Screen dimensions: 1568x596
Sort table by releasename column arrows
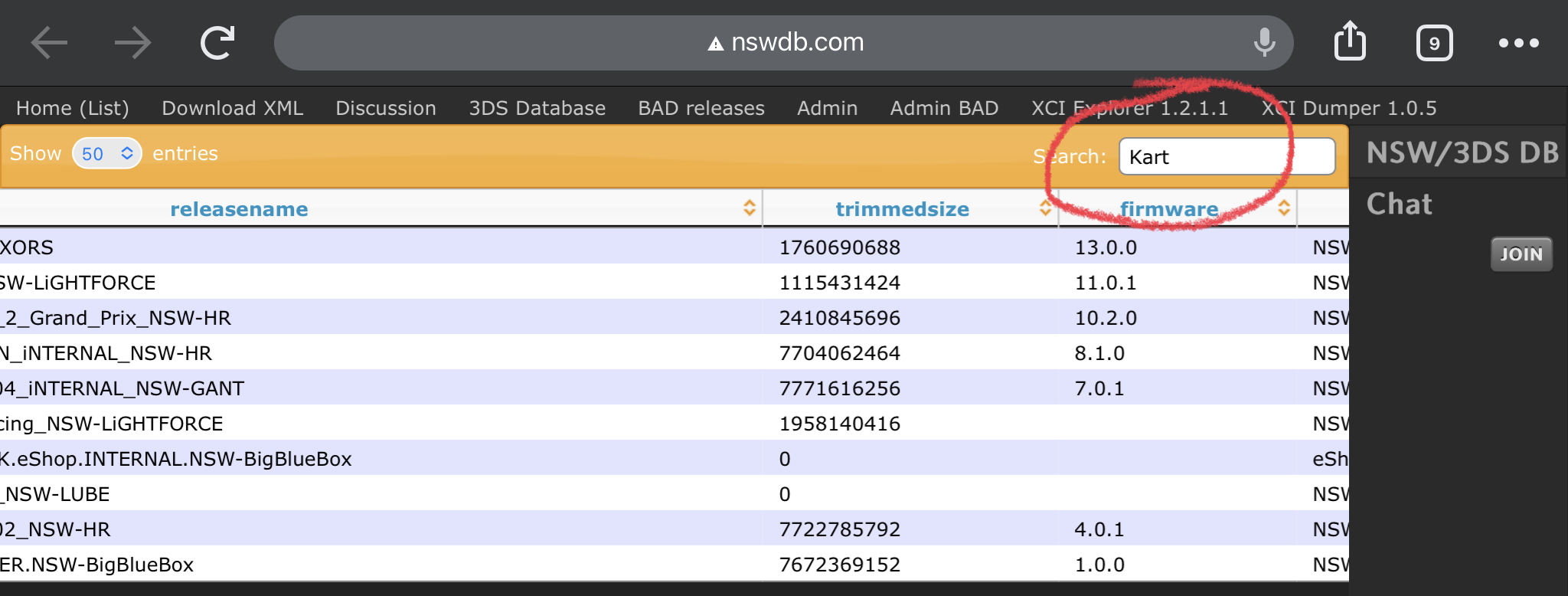(749, 208)
